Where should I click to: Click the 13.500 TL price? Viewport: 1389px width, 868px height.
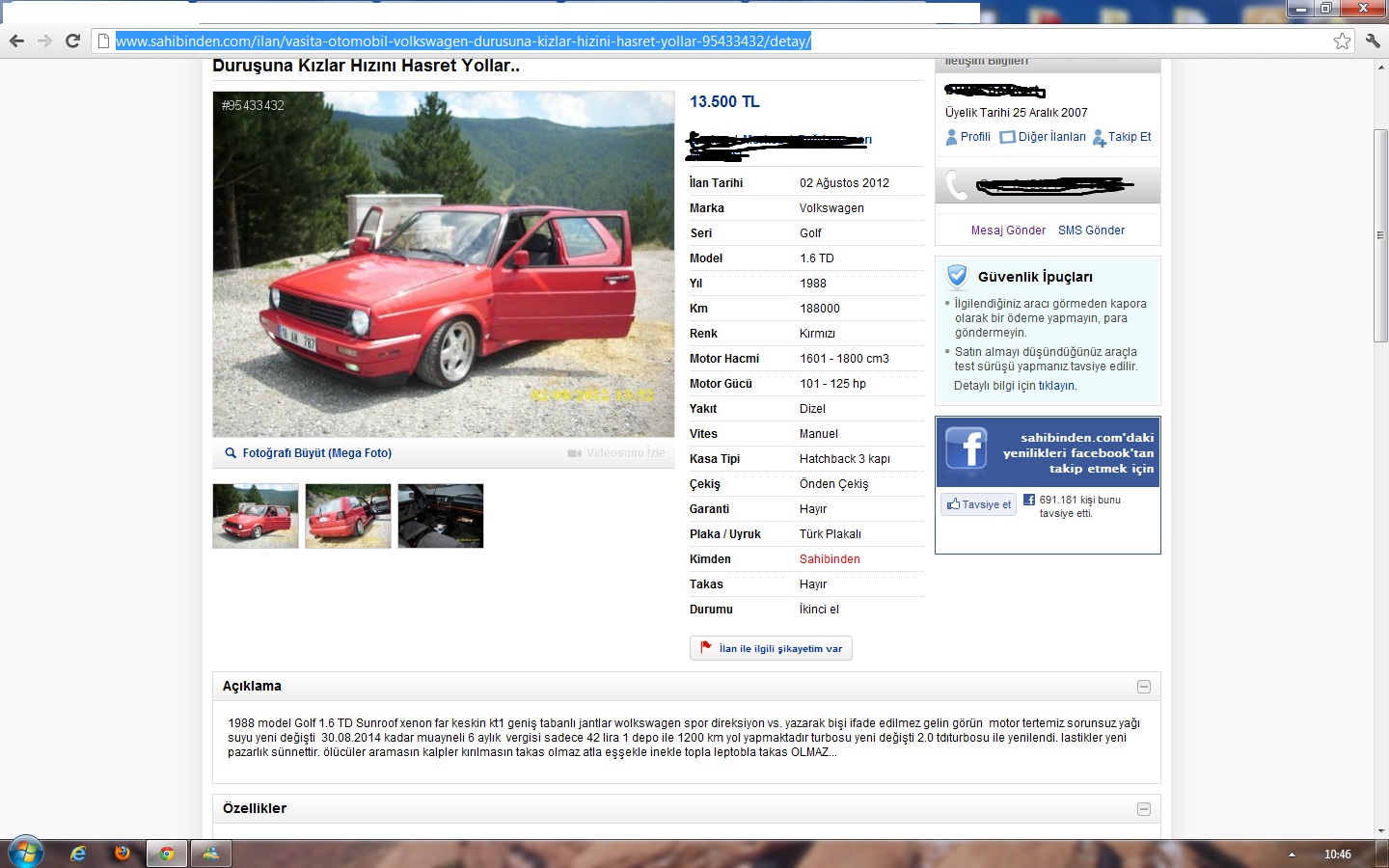[x=724, y=101]
